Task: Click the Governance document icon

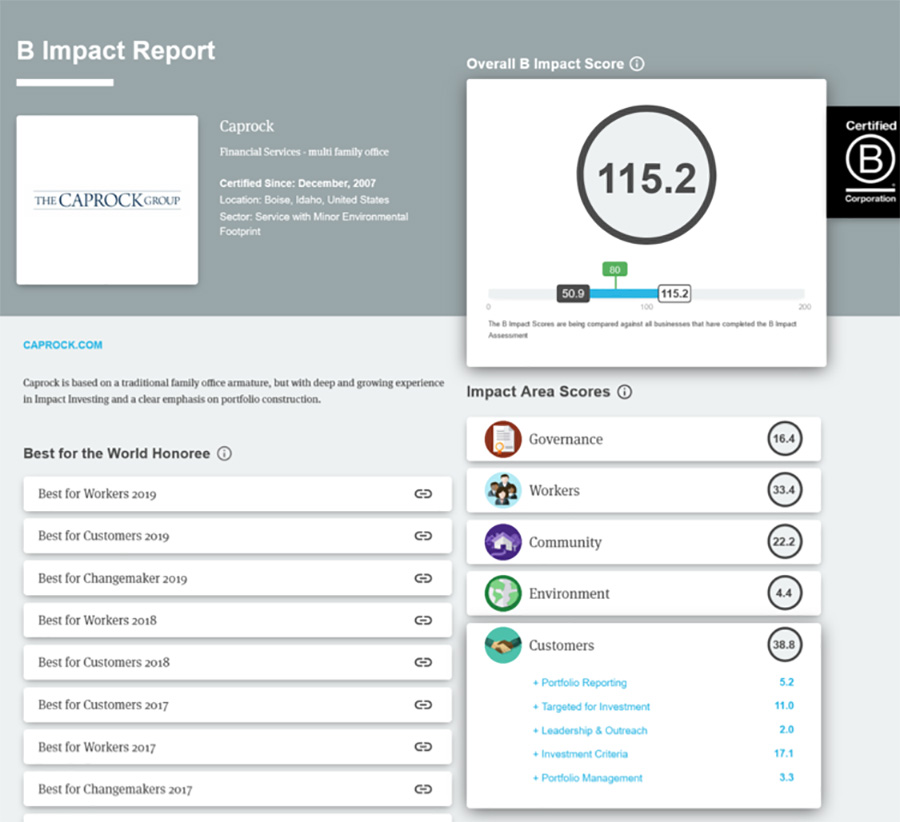Action: coord(503,439)
